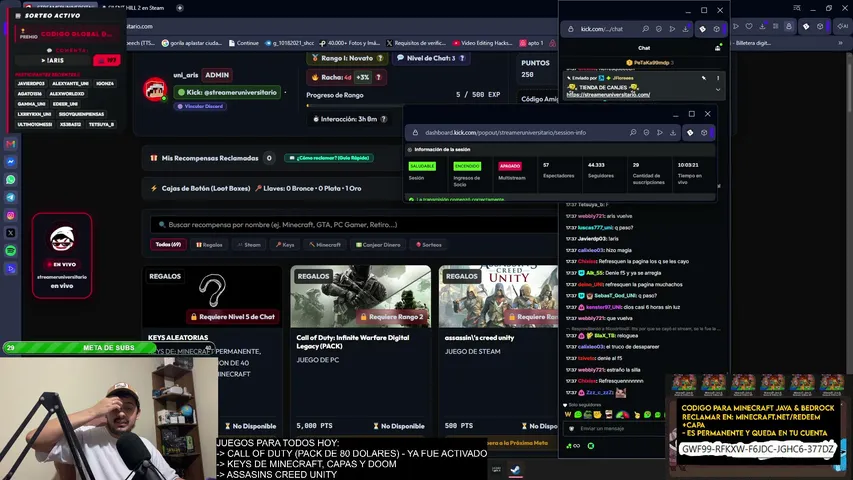Screen dimensions: 853x480
Task: Open Video Editing Hacks bookmark
Action: point(483,43)
